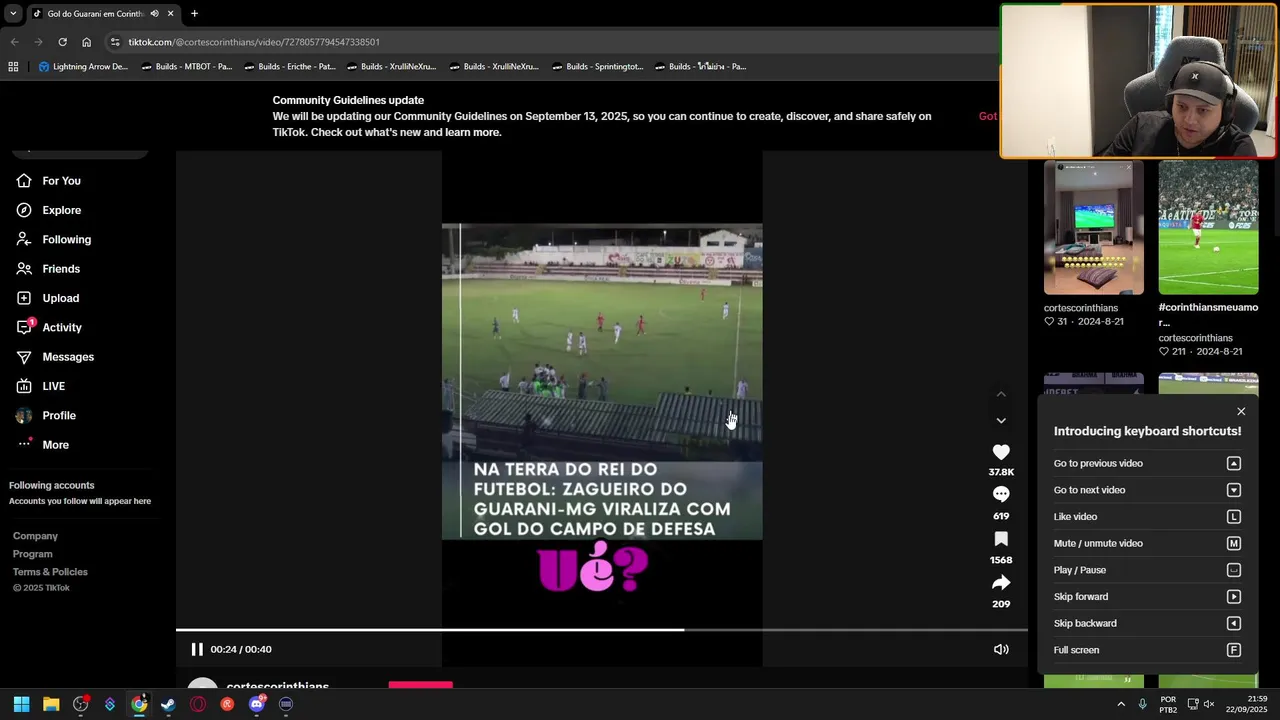Viewport: 1280px width, 720px height.
Task: Go to the browser home page
Action: coord(86,42)
